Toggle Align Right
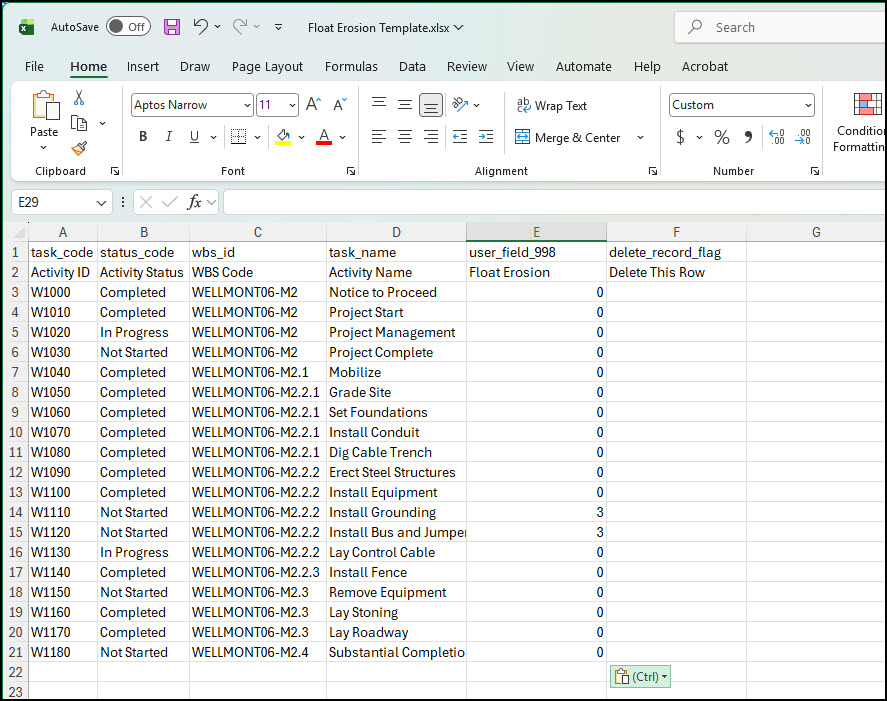Viewport: 887px width, 701px height. pos(431,137)
